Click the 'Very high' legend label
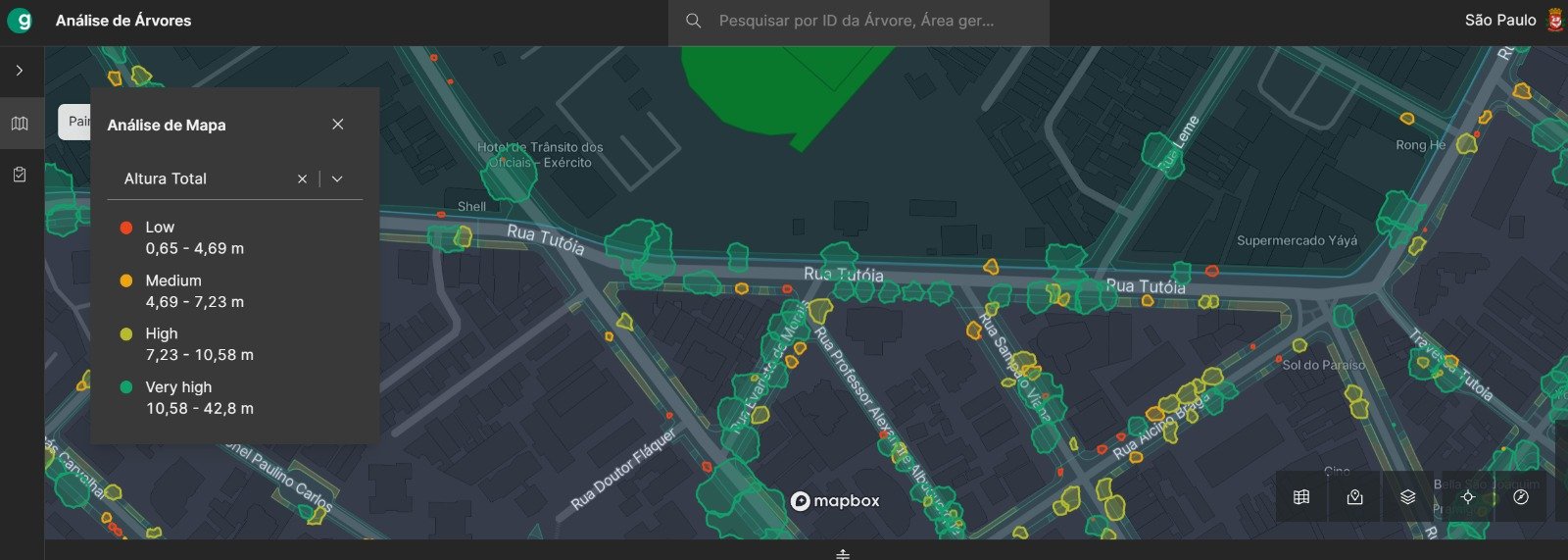Image resolution: width=1568 pixels, height=560 pixels. (x=178, y=387)
